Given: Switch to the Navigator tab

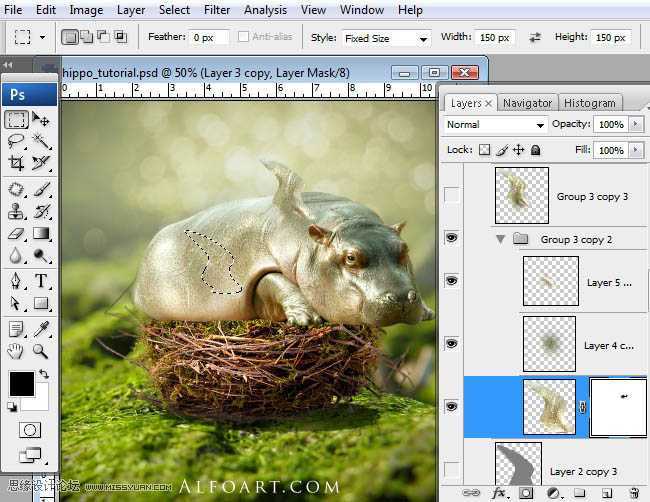Looking at the screenshot, I should click(x=527, y=103).
